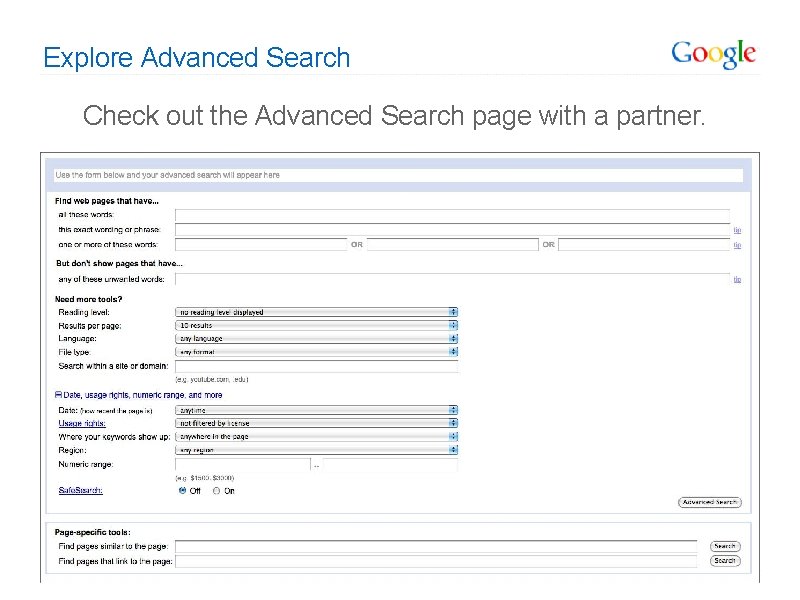Open the Reading level dropdown
The height and width of the screenshot is (600, 800).
coord(316,312)
